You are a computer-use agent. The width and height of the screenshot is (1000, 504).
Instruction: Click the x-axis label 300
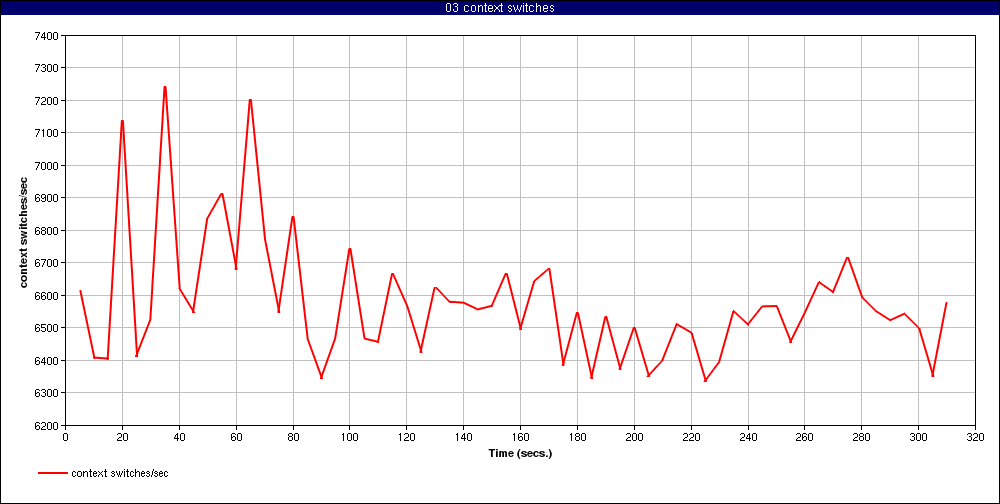pos(918,437)
